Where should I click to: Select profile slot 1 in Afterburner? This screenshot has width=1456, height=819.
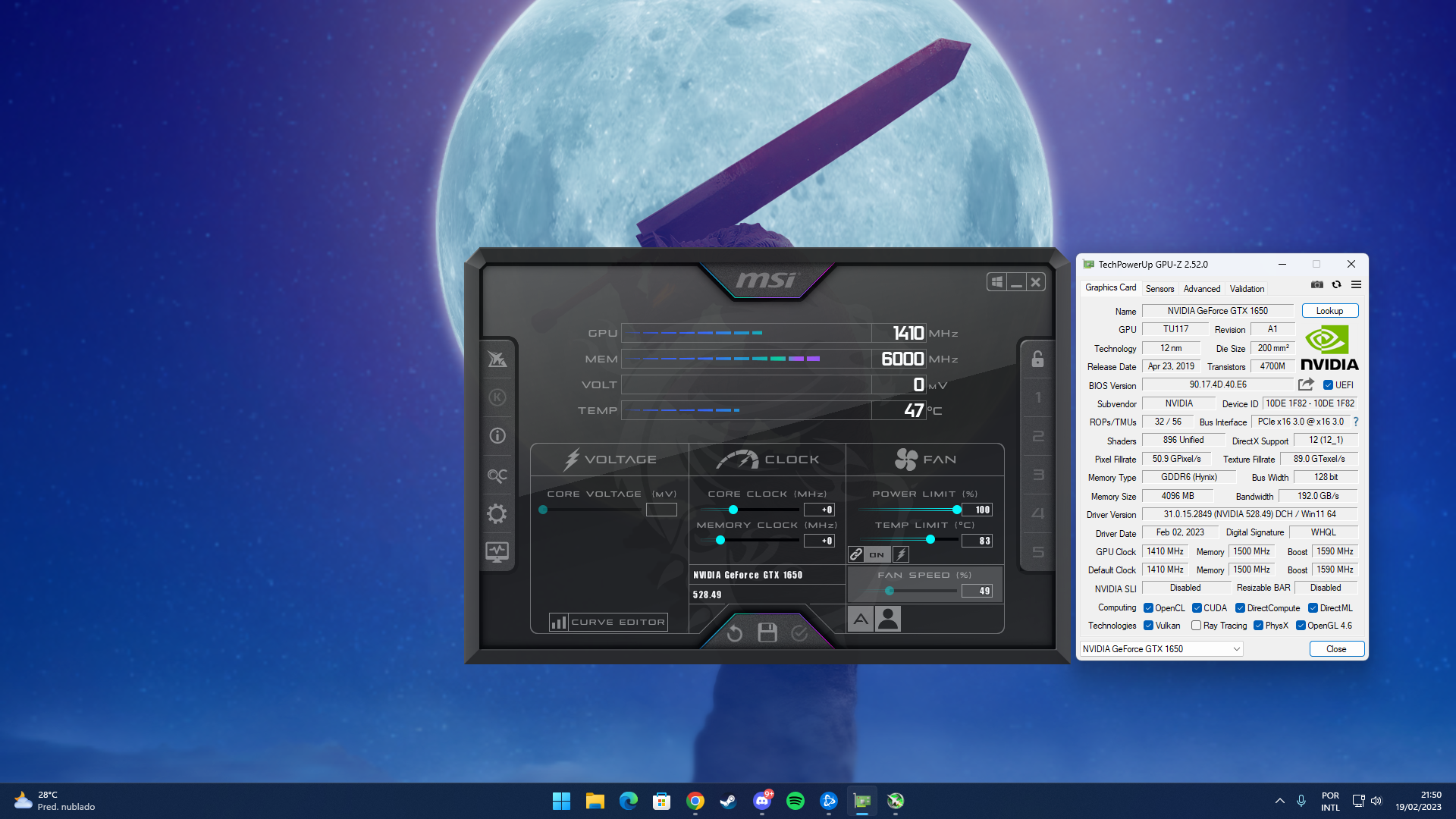1038,397
